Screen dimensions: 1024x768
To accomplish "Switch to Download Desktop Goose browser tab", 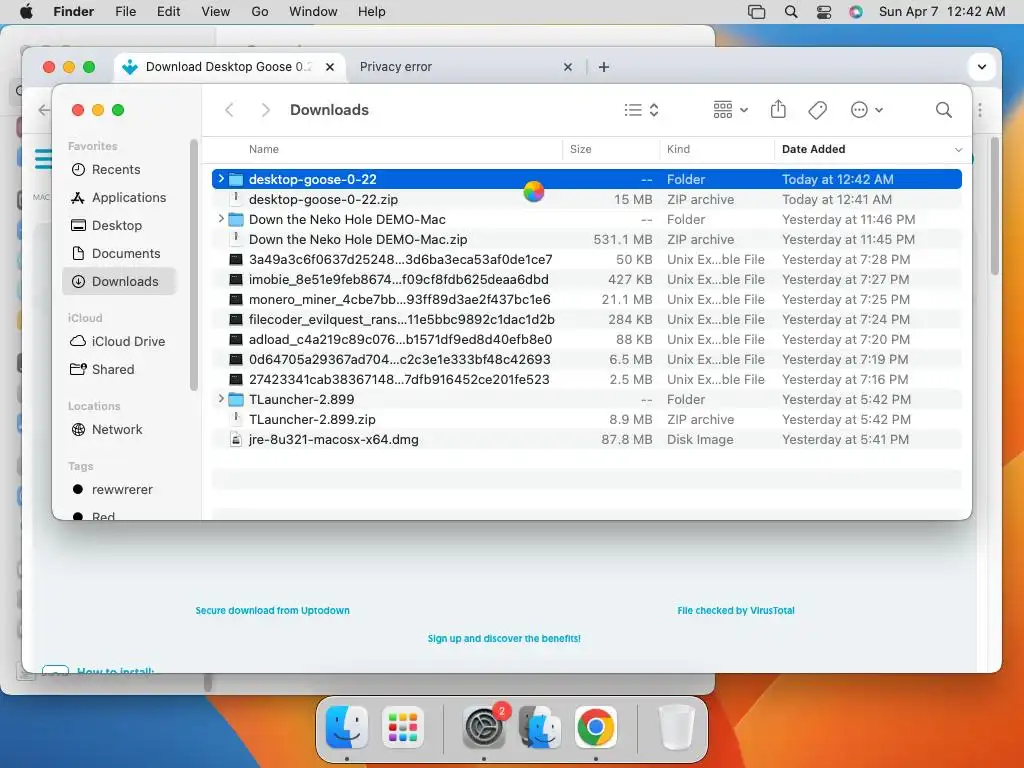I will click(x=229, y=67).
